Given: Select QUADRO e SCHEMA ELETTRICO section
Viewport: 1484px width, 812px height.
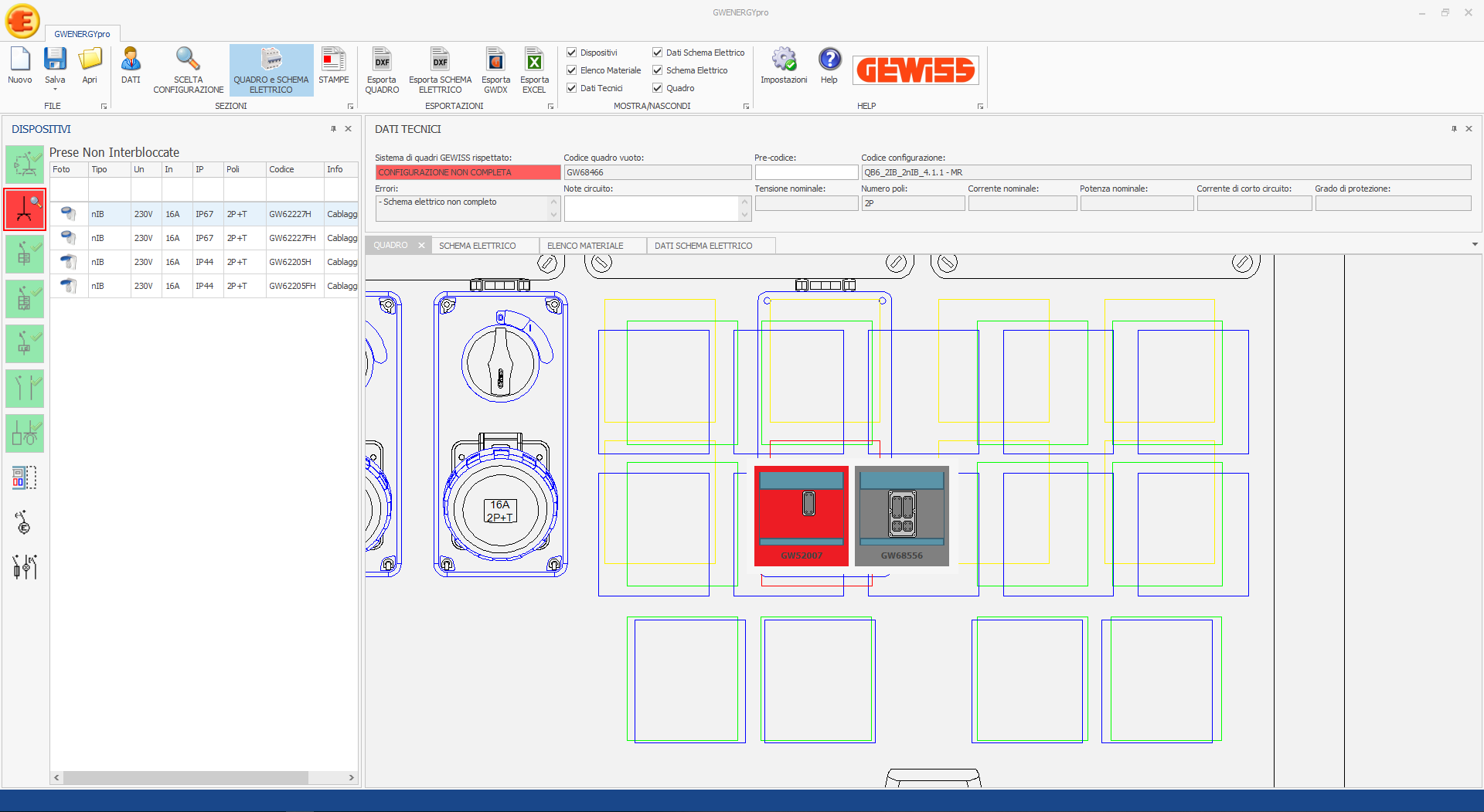Looking at the screenshot, I should click(271, 70).
